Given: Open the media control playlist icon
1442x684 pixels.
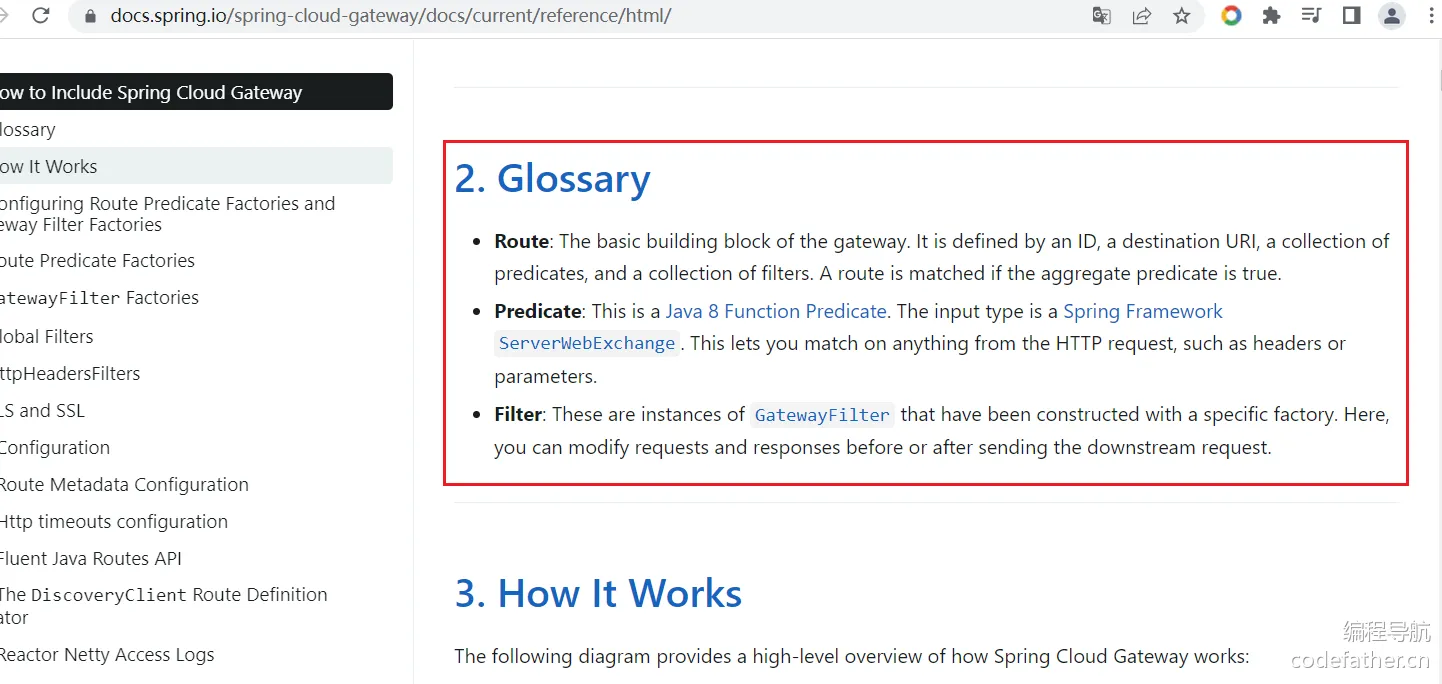Looking at the screenshot, I should (1312, 16).
